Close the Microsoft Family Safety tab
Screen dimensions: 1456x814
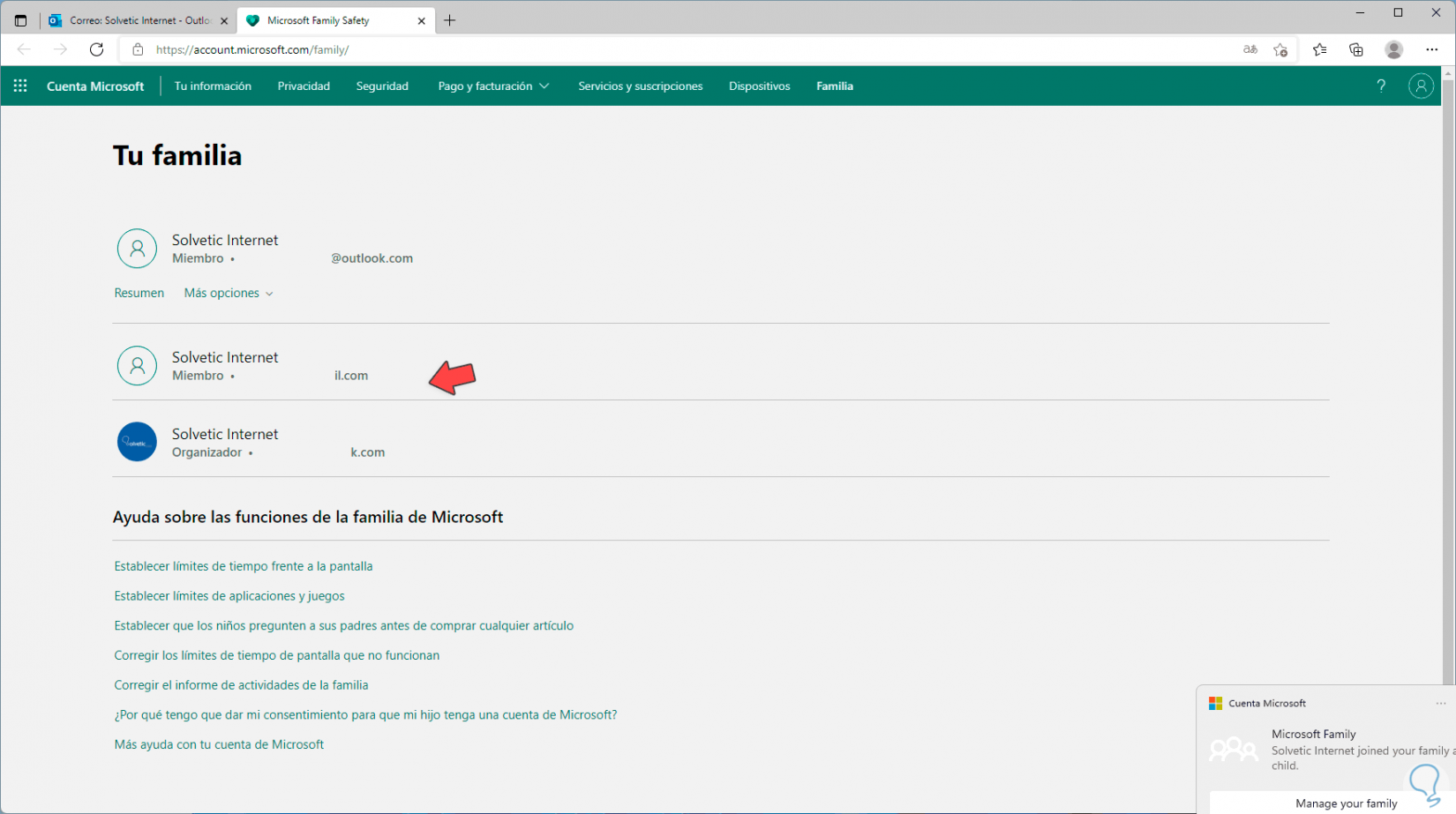point(421,20)
